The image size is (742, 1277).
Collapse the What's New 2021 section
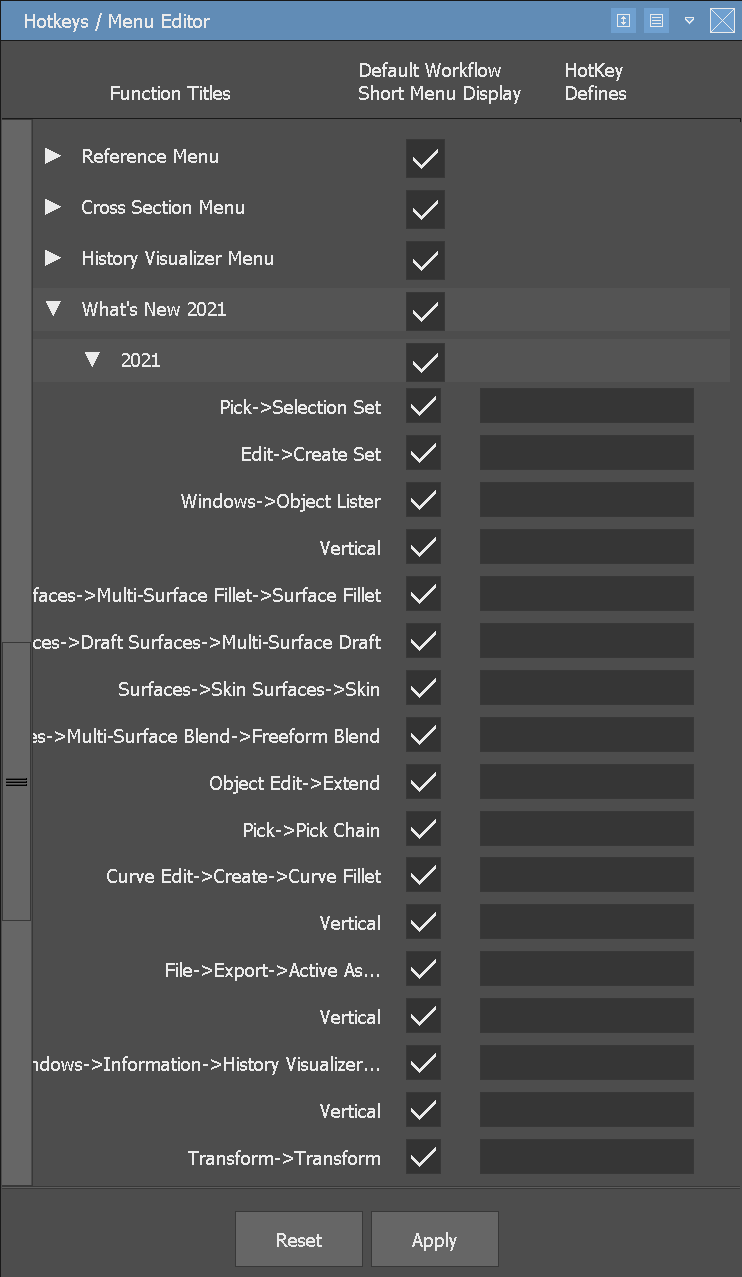(x=53, y=309)
